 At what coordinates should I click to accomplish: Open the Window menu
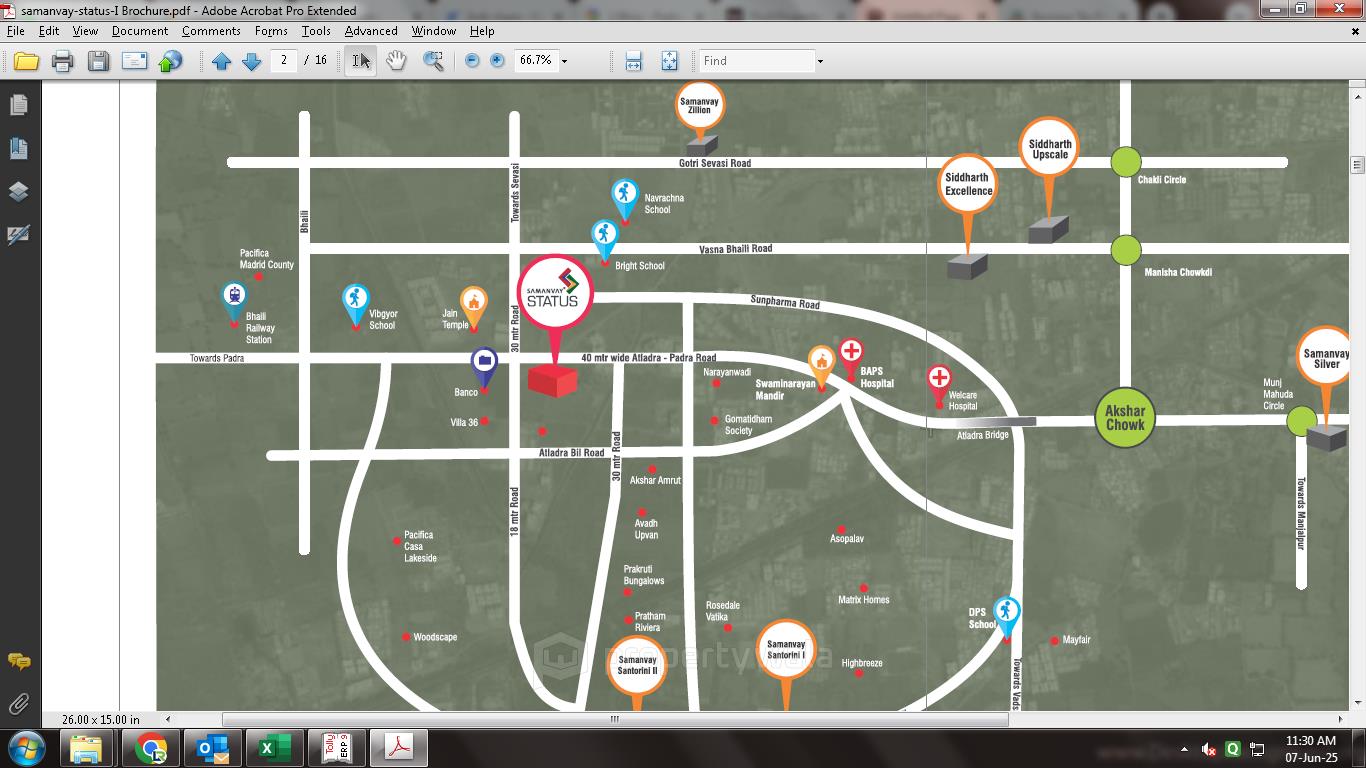pyautogui.click(x=434, y=31)
